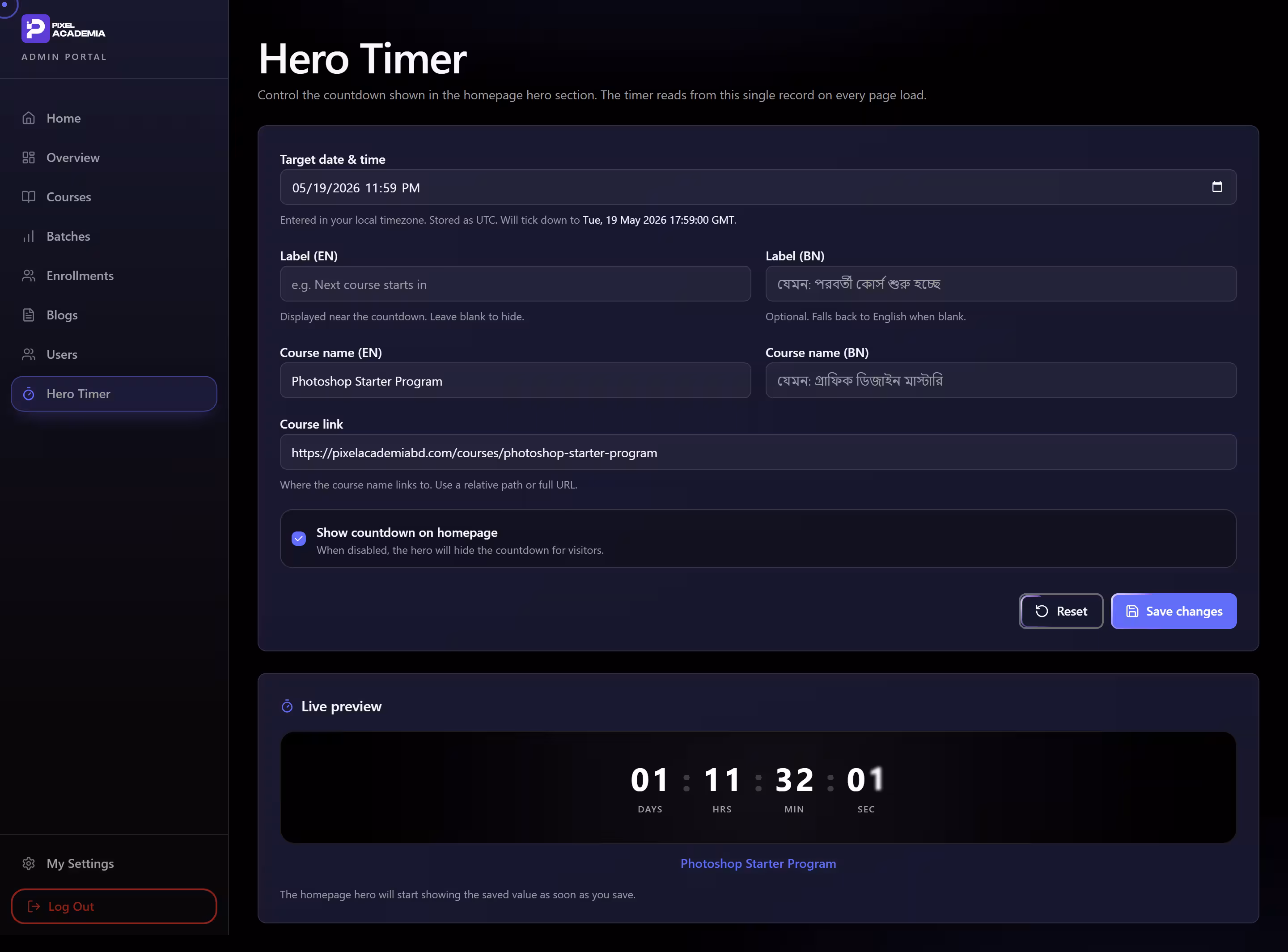Click the Hero Timer stopwatch icon in sidebar
The width and height of the screenshot is (1288, 952).
click(x=29, y=394)
